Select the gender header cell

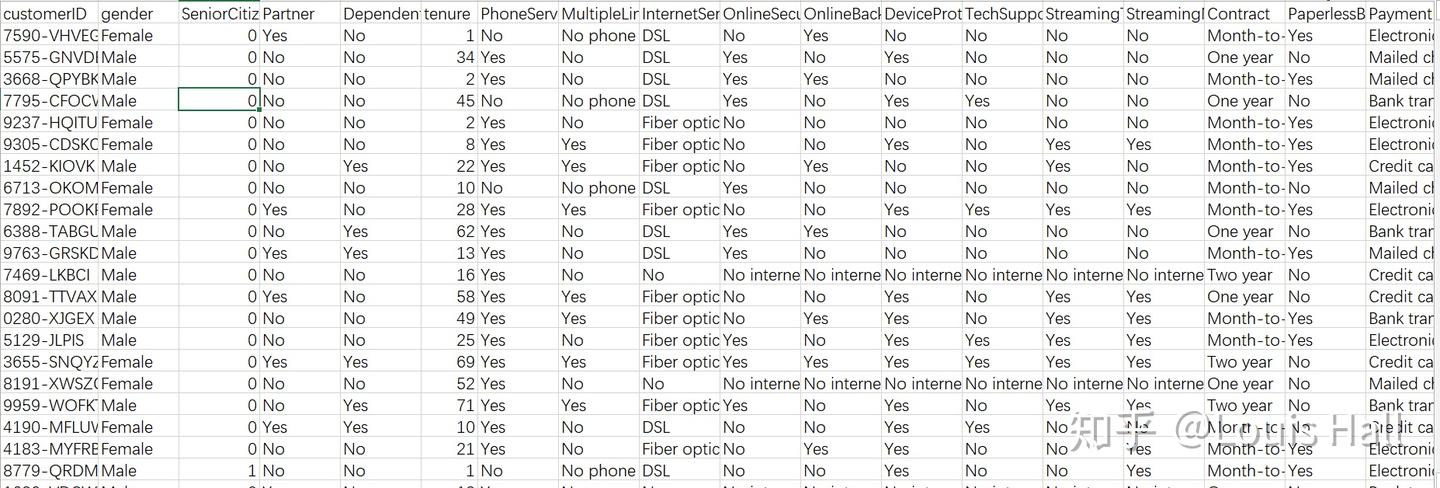[x=138, y=14]
